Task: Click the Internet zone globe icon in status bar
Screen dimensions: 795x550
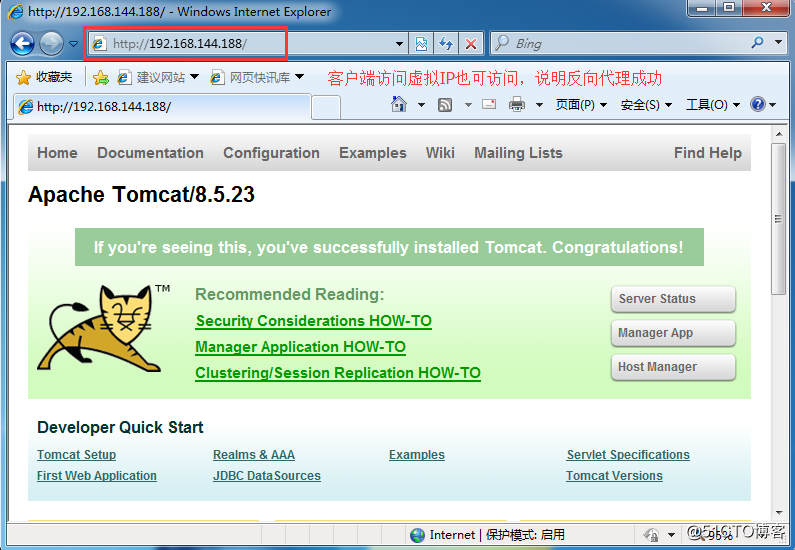Action: click(x=418, y=535)
